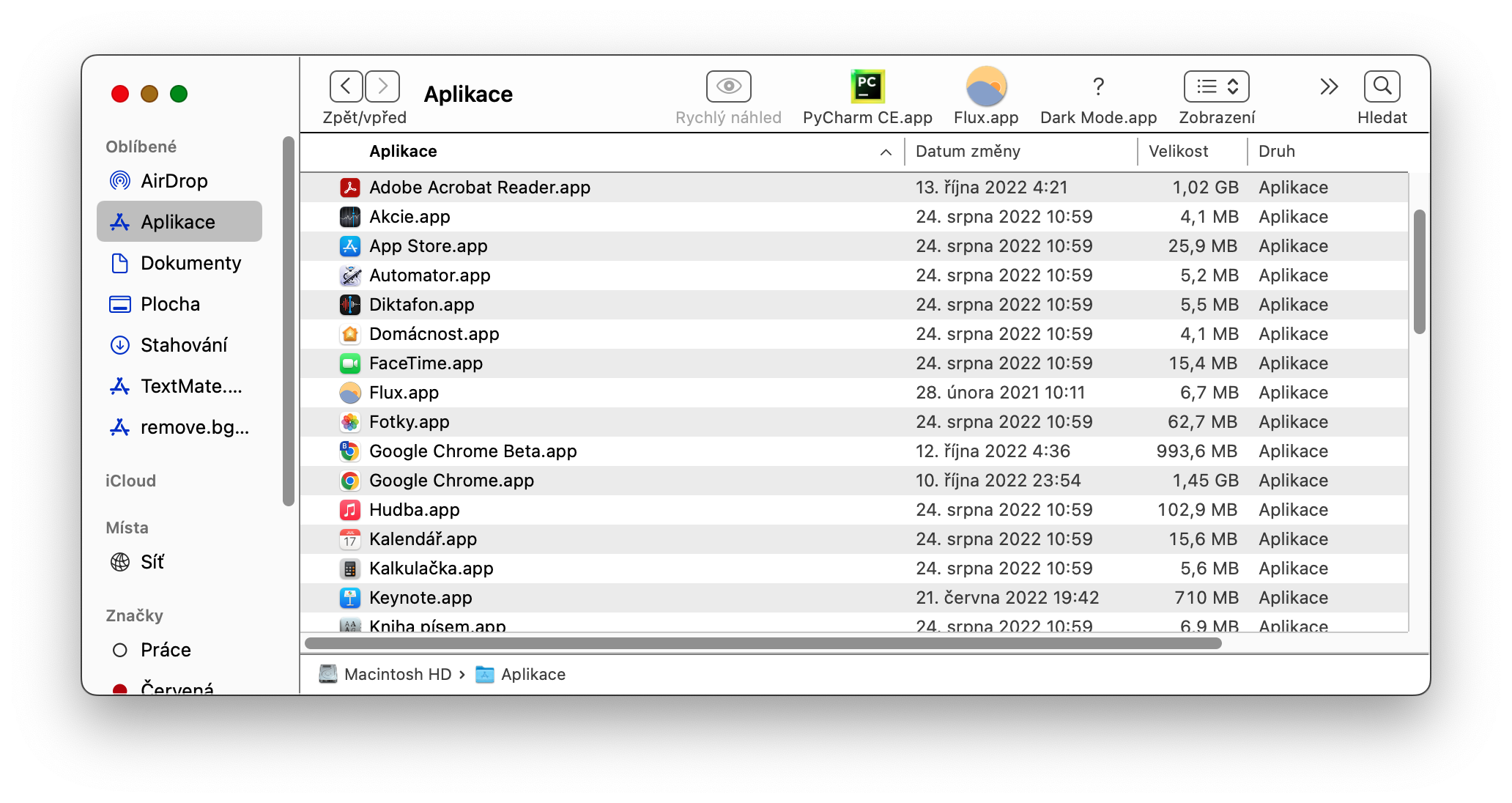Open the Search magnifier in toolbar
1512x803 pixels.
[x=1382, y=87]
